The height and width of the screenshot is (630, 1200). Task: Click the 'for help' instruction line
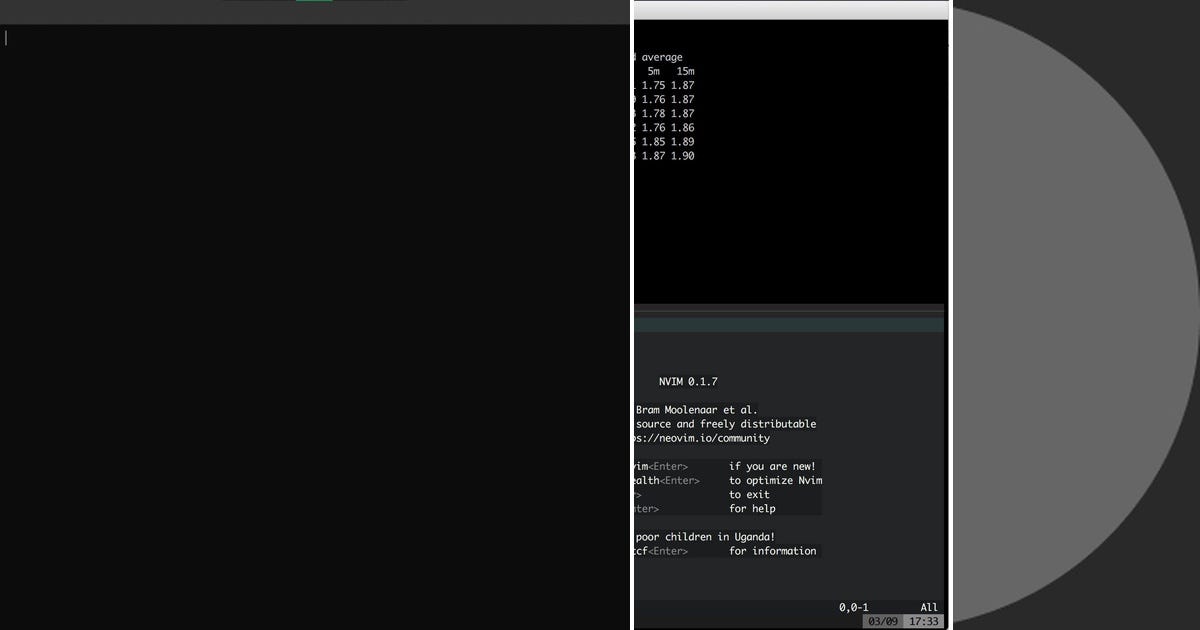point(751,508)
